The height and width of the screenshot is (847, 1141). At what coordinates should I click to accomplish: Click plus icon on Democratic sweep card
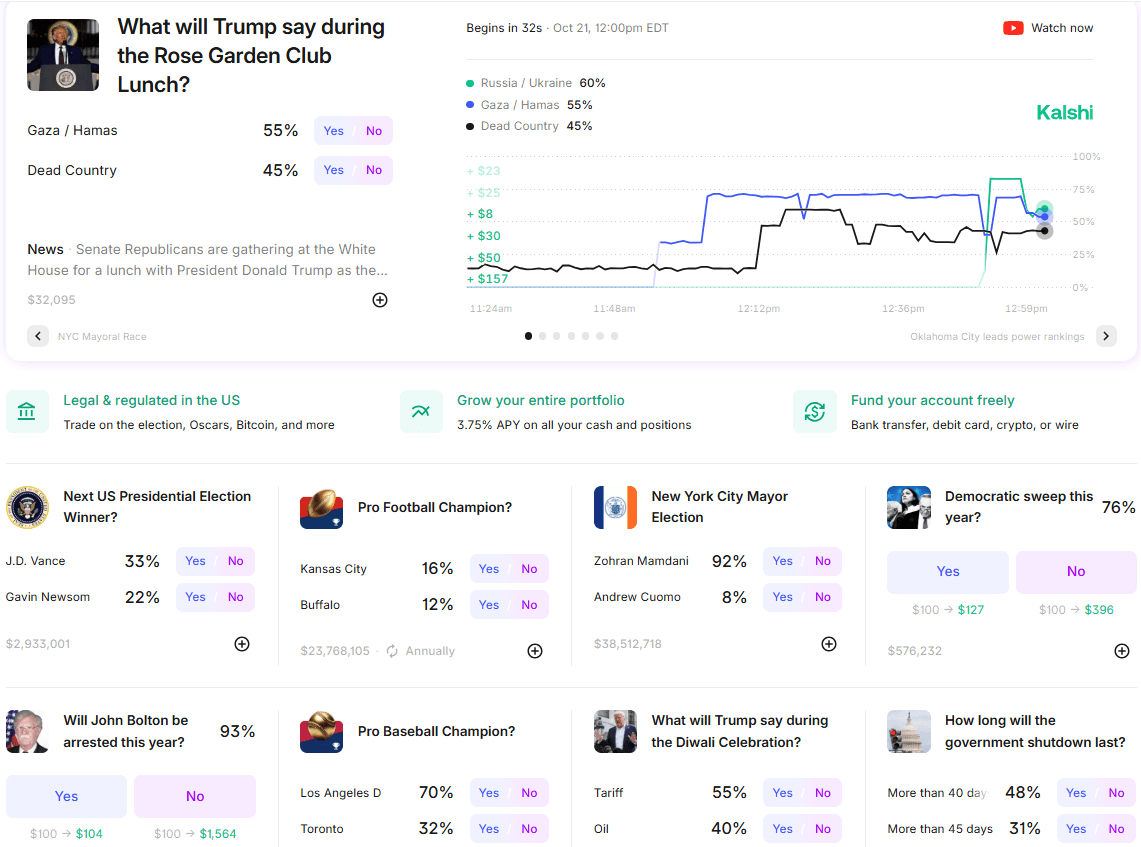1122,651
